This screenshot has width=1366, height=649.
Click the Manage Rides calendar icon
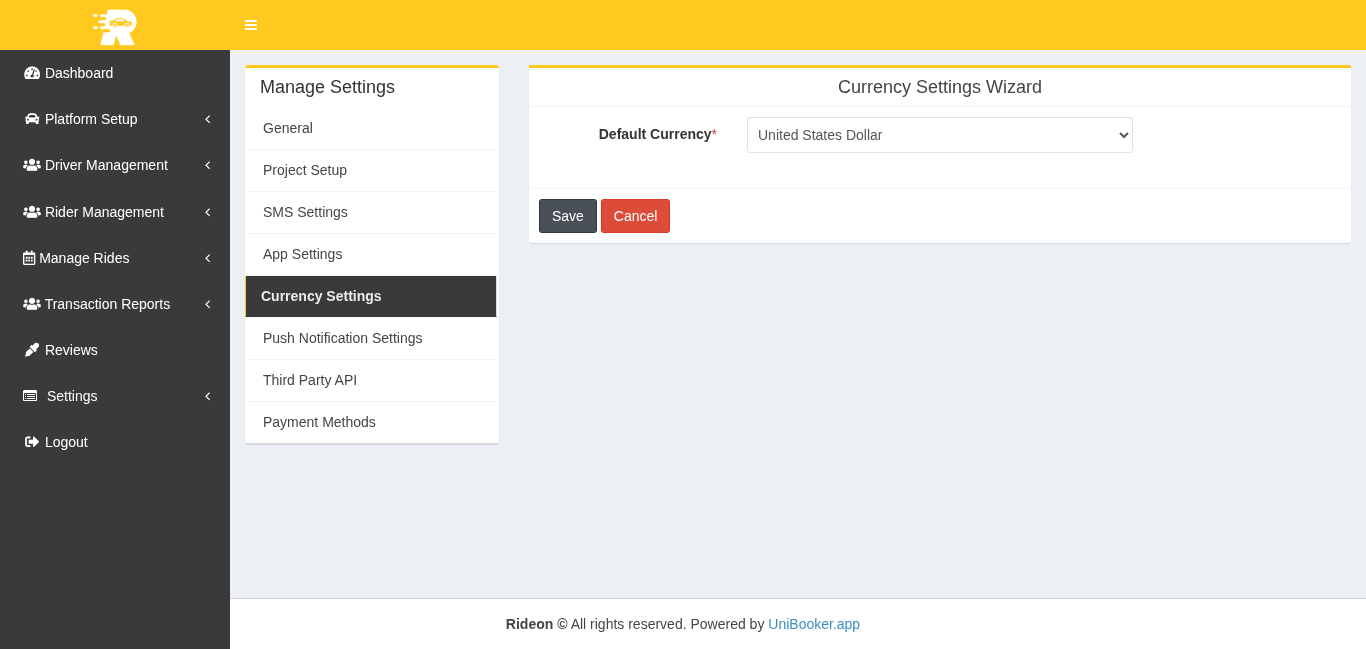click(x=29, y=258)
